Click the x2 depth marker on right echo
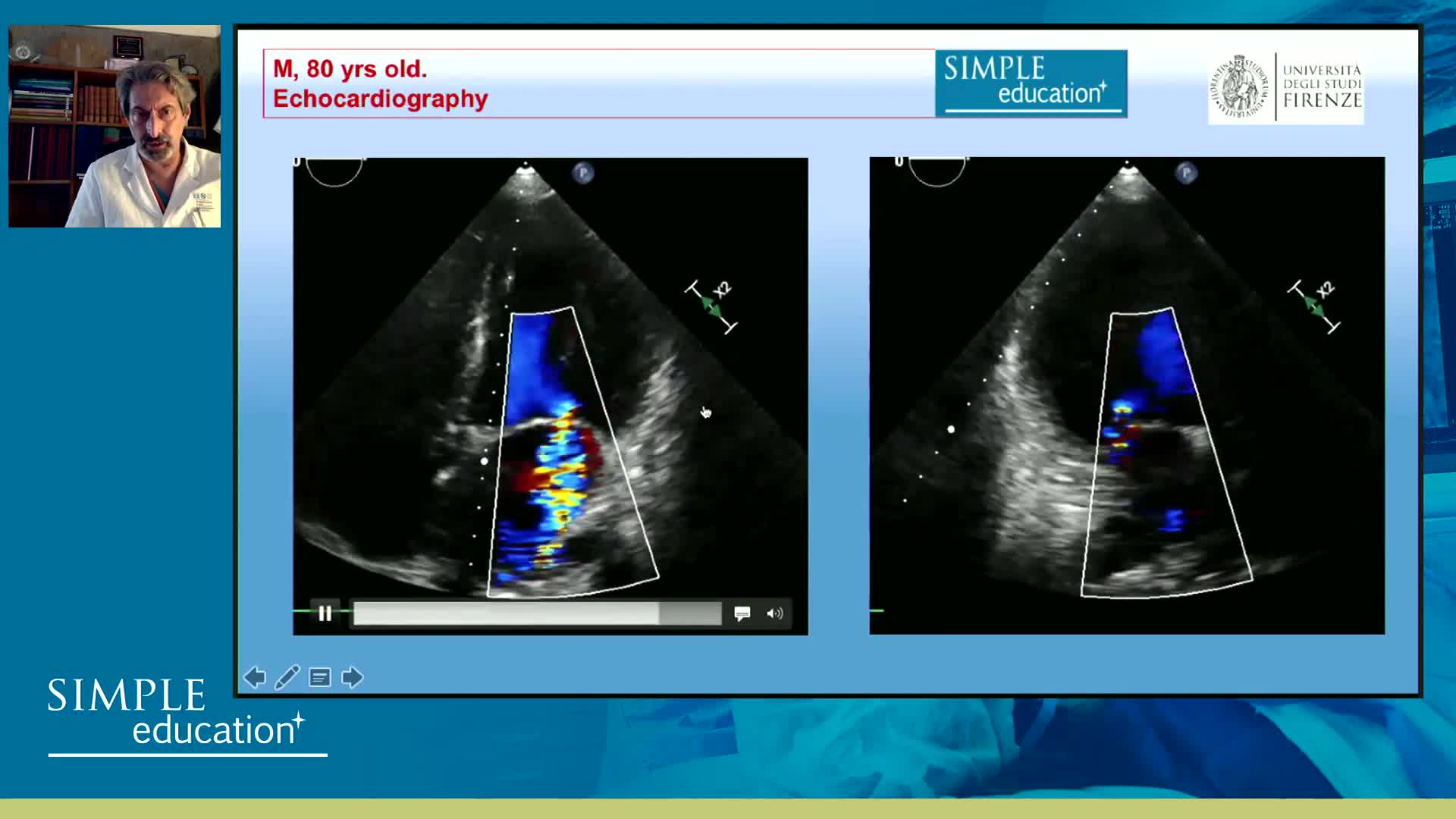The image size is (1456, 819). pos(1315,306)
